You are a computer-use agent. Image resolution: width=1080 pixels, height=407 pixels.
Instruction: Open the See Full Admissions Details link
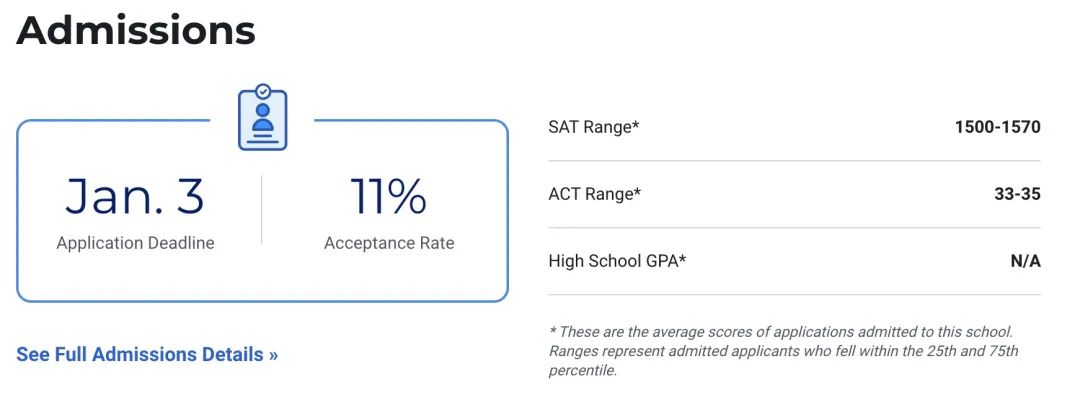click(147, 355)
